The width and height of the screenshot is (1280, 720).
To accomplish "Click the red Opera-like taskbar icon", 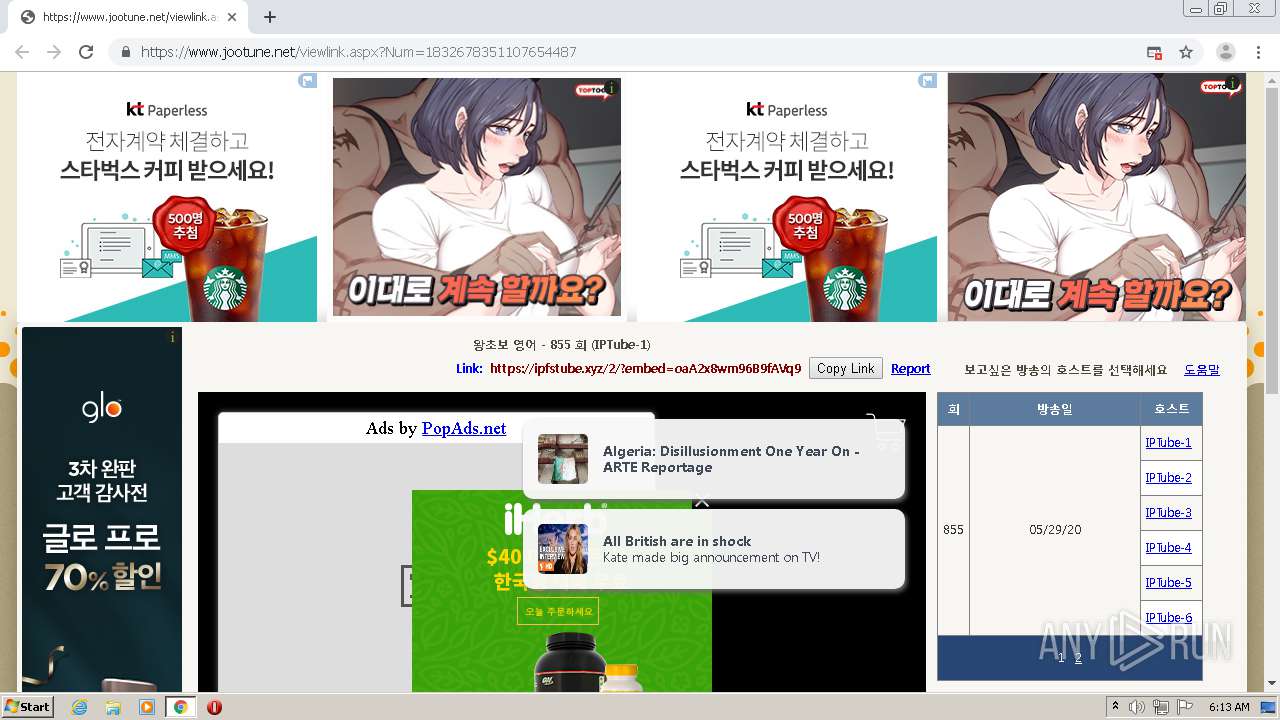I will point(214,707).
